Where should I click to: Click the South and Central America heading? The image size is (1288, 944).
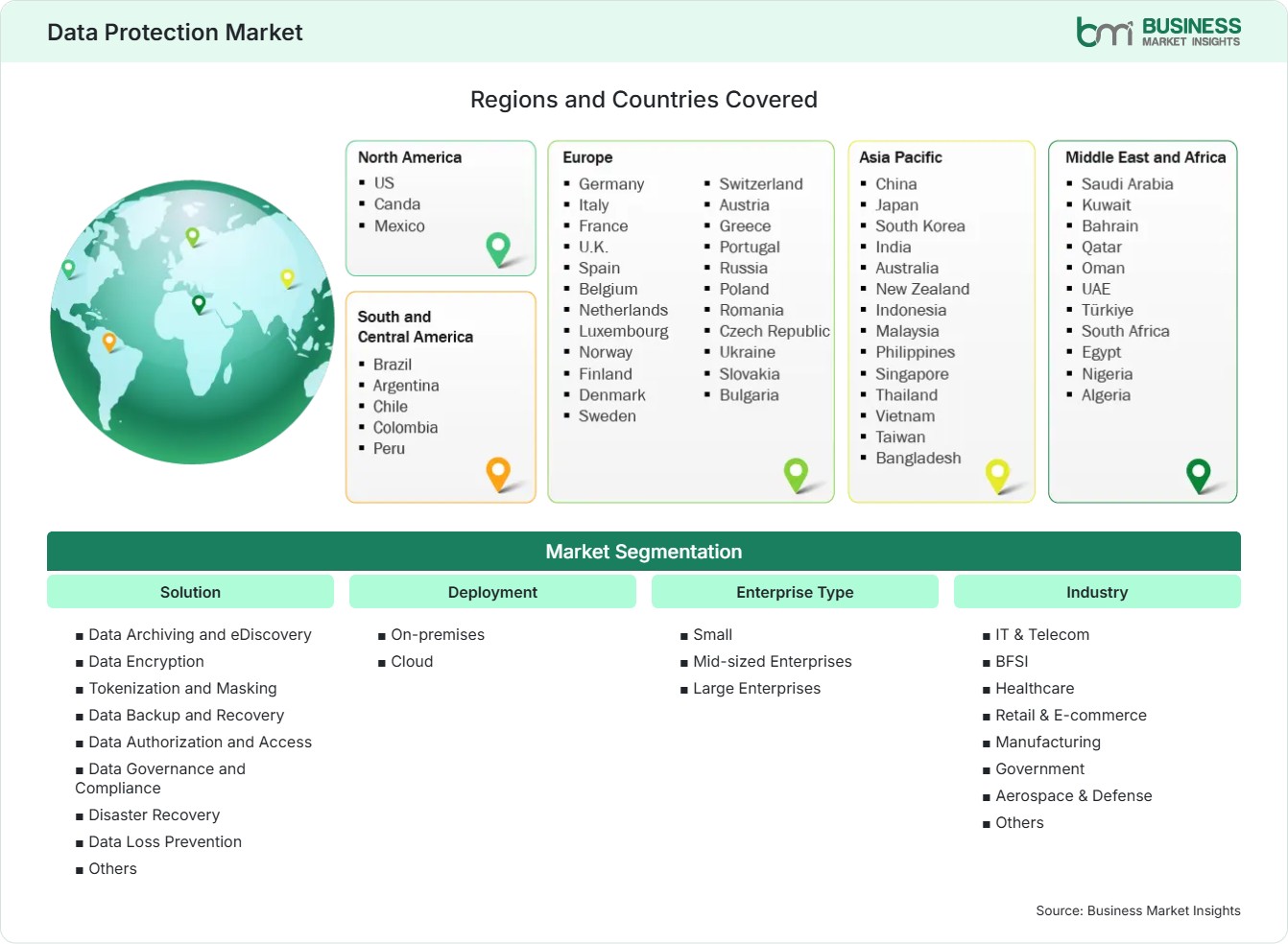[416, 326]
